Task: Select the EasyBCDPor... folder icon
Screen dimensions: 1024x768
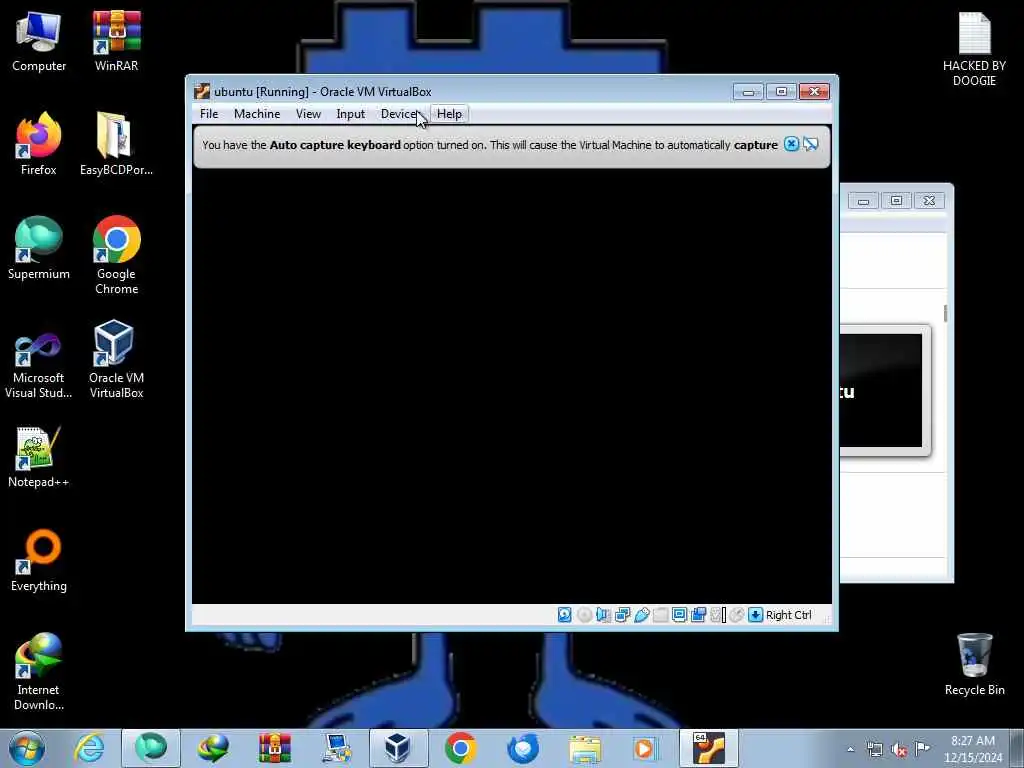Action: (x=116, y=144)
